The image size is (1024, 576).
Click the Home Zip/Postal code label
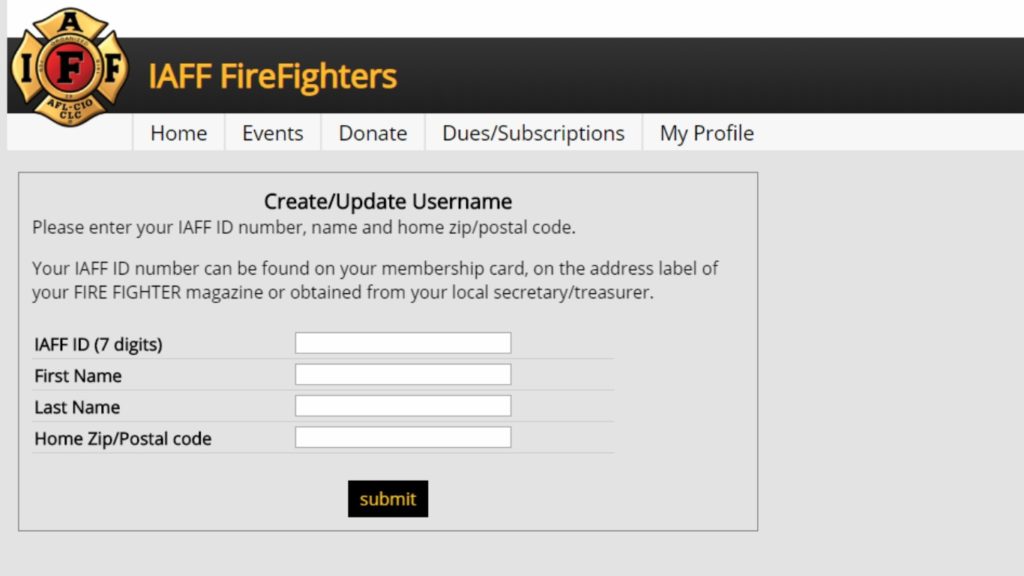tap(123, 439)
